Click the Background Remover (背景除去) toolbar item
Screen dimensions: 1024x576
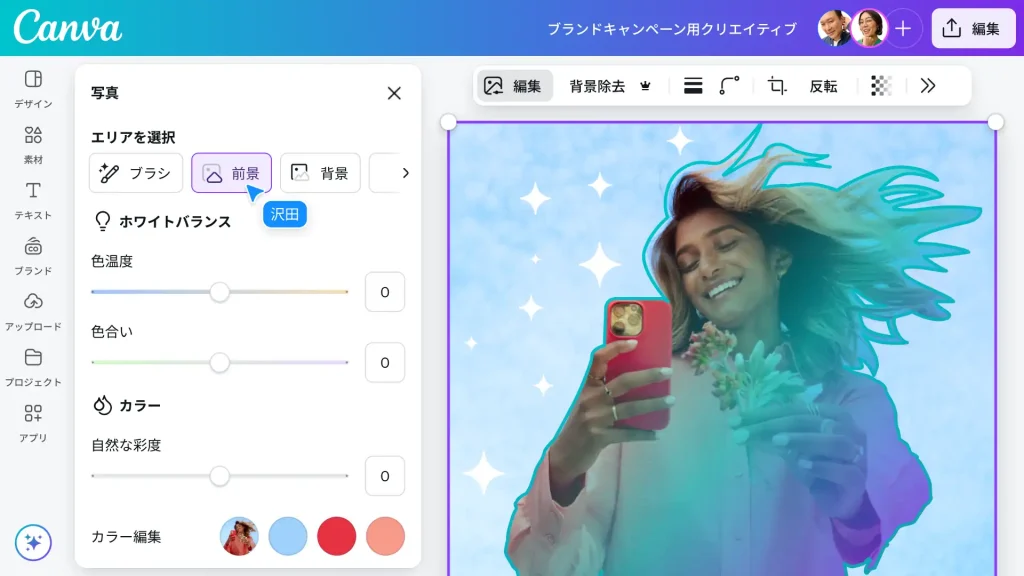tap(610, 86)
